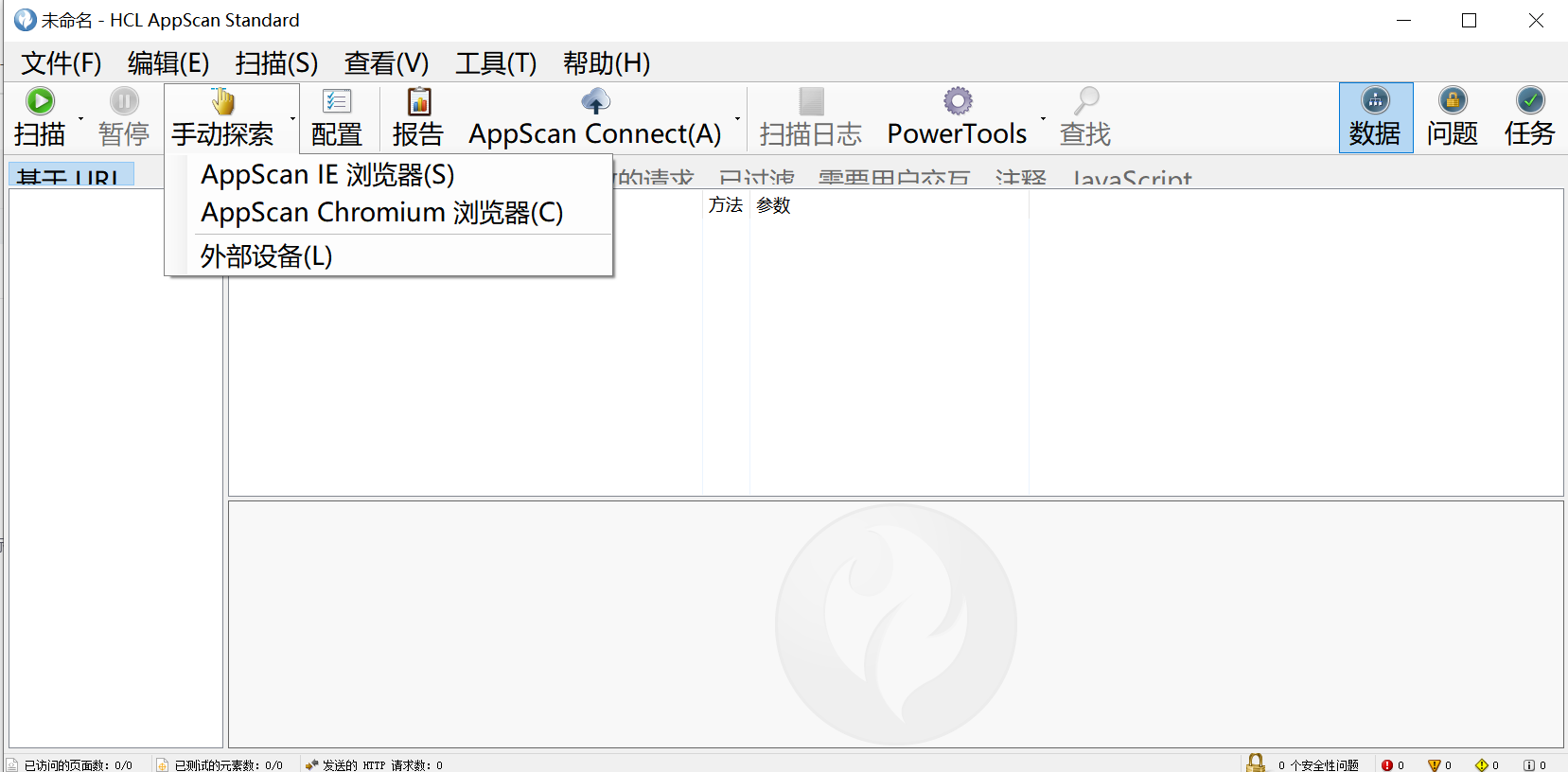This screenshot has height=772, width=1568.
Task: Click the visited pages status icon
Action: (12, 765)
